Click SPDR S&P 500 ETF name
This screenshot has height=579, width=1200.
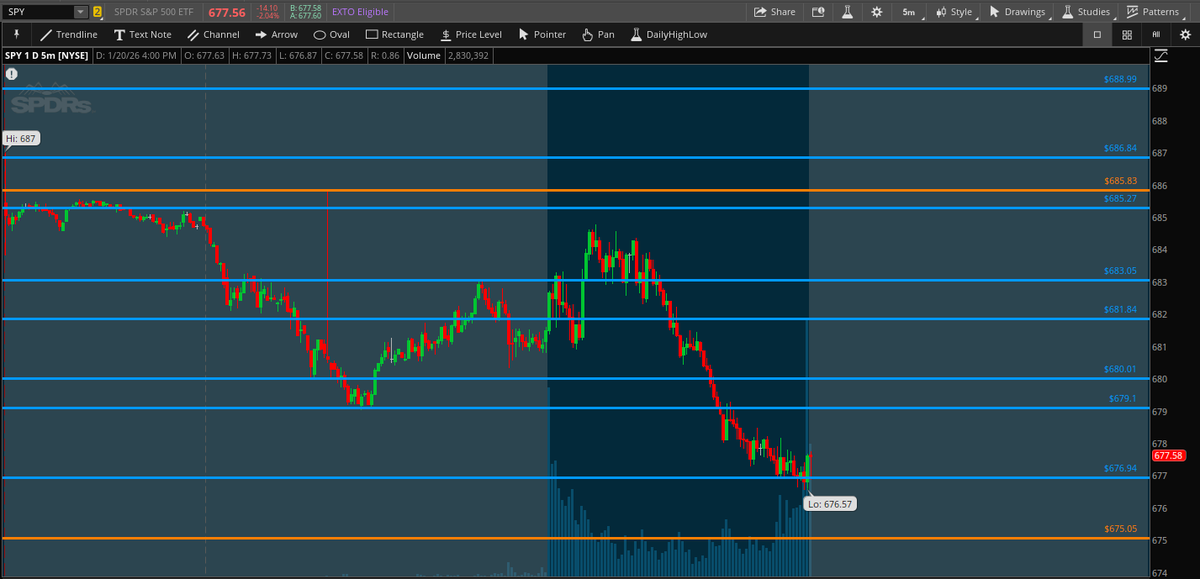click(x=156, y=12)
